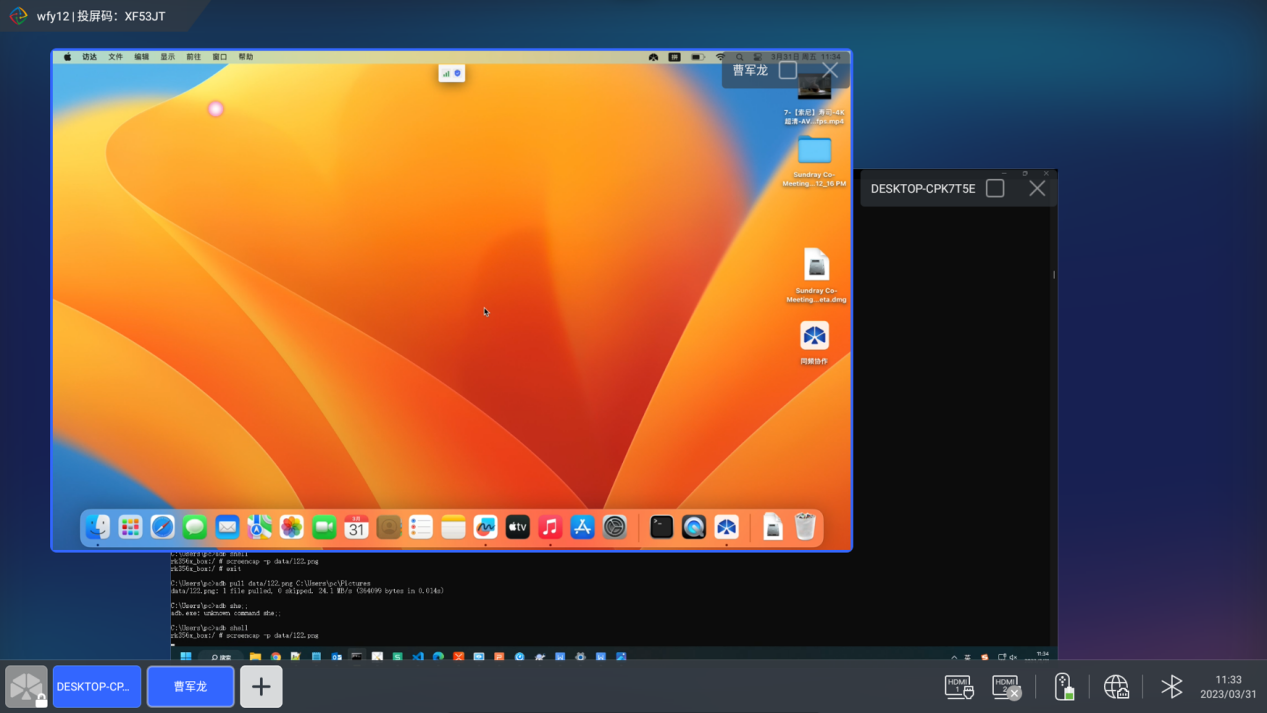
Task: Open the Photos app in the dock
Action: 292,527
